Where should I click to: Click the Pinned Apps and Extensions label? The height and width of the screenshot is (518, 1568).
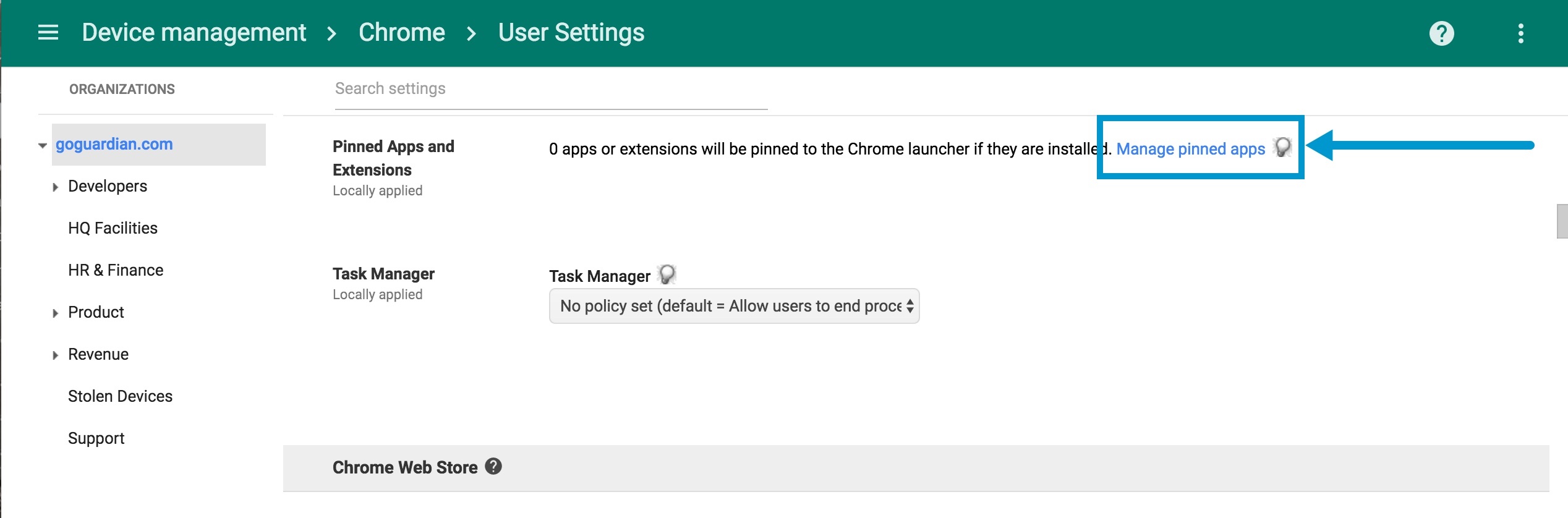coord(393,158)
